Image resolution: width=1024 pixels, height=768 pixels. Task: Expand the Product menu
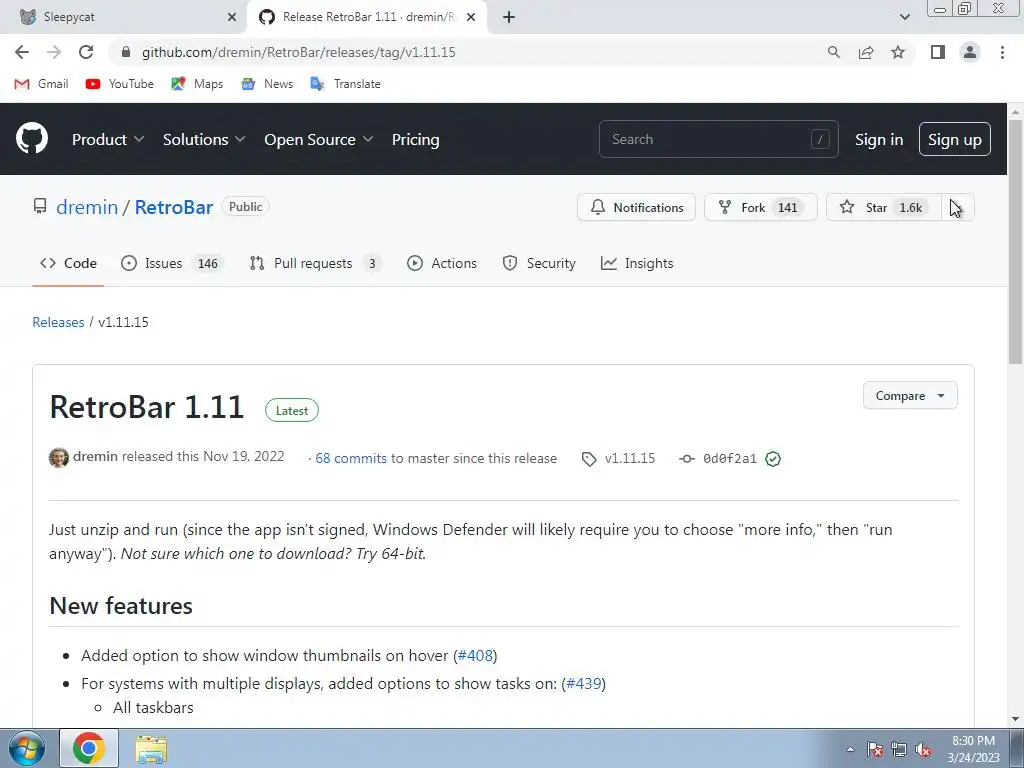point(108,140)
